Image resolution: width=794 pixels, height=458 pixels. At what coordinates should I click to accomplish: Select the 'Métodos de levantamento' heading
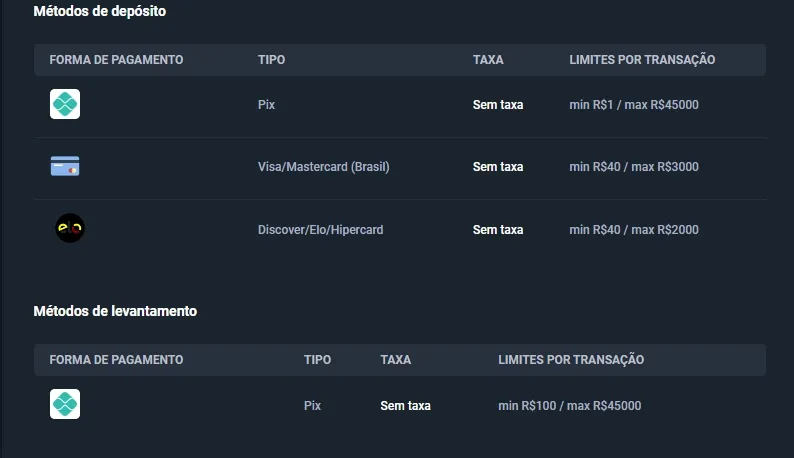coord(115,311)
